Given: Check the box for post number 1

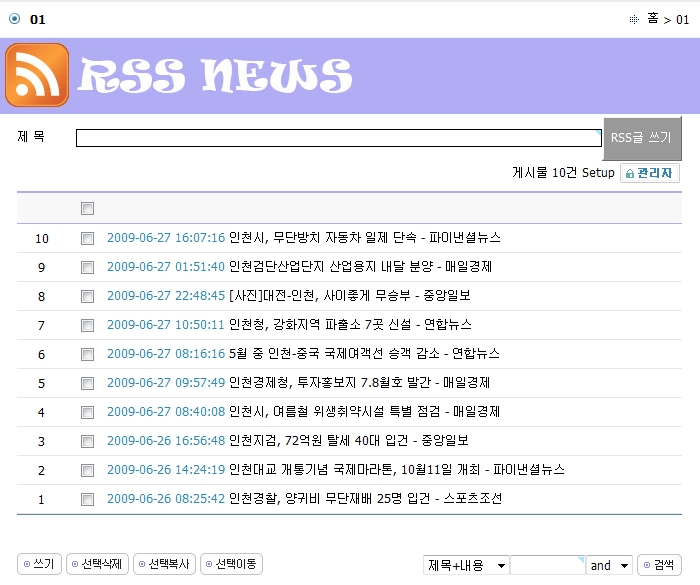Looking at the screenshot, I should [88, 499].
